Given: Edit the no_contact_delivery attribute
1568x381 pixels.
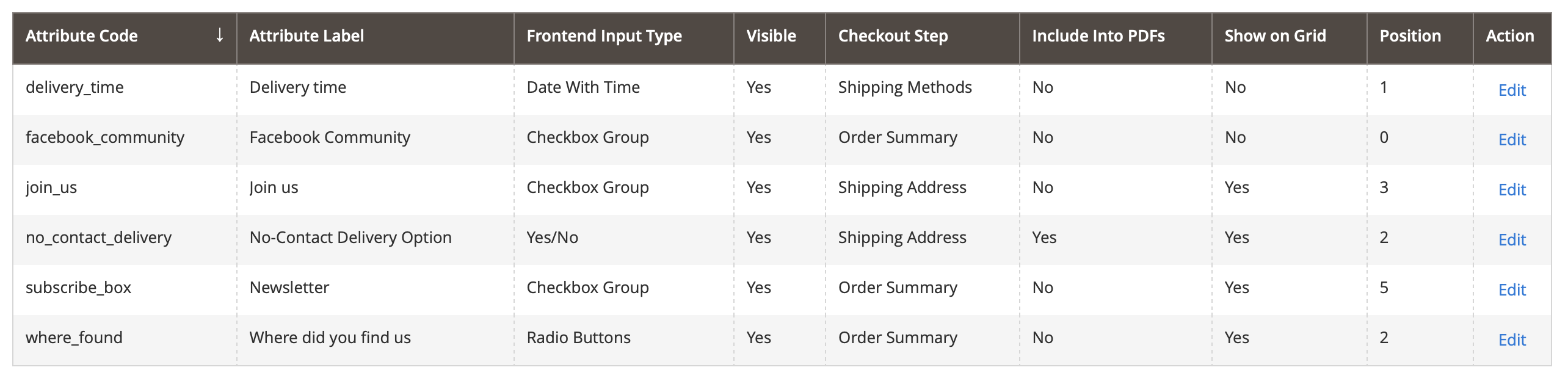Looking at the screenshot, I should point(1512,240).
